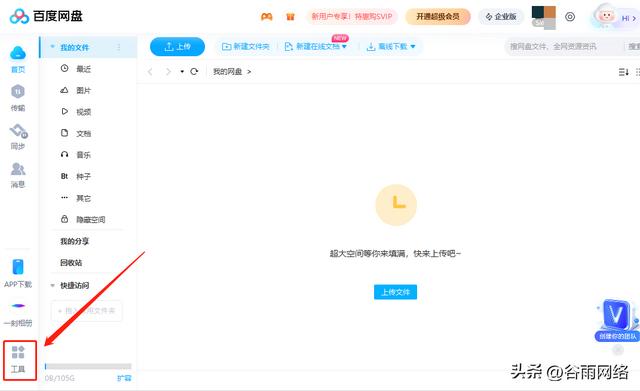Click the storage usage progress bar
The width and height of the screenshot is (640, 391).
[88, 366]
